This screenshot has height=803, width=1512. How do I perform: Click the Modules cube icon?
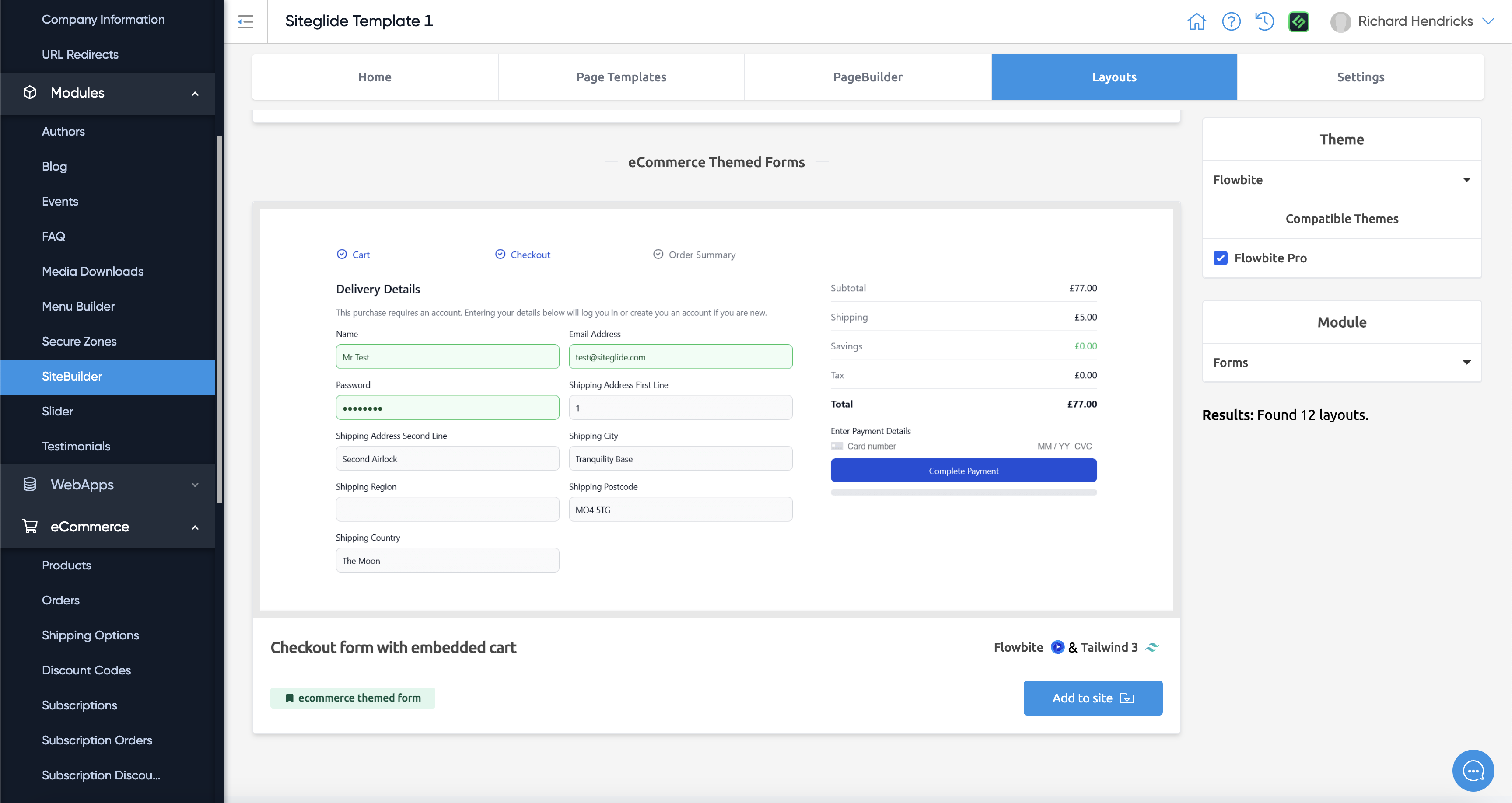tap(30, 93)
